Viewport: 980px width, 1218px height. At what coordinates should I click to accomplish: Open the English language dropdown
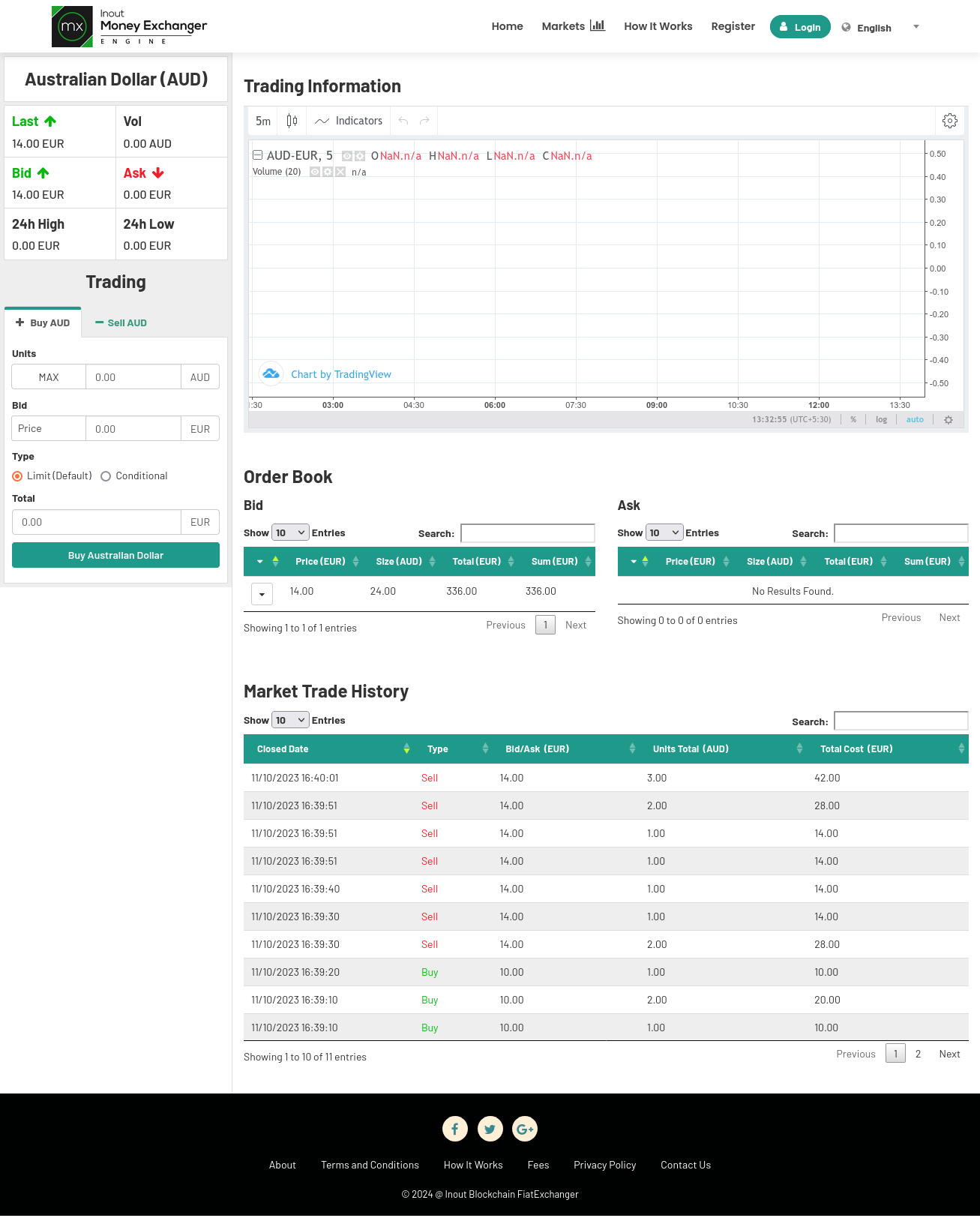[881, 28]
